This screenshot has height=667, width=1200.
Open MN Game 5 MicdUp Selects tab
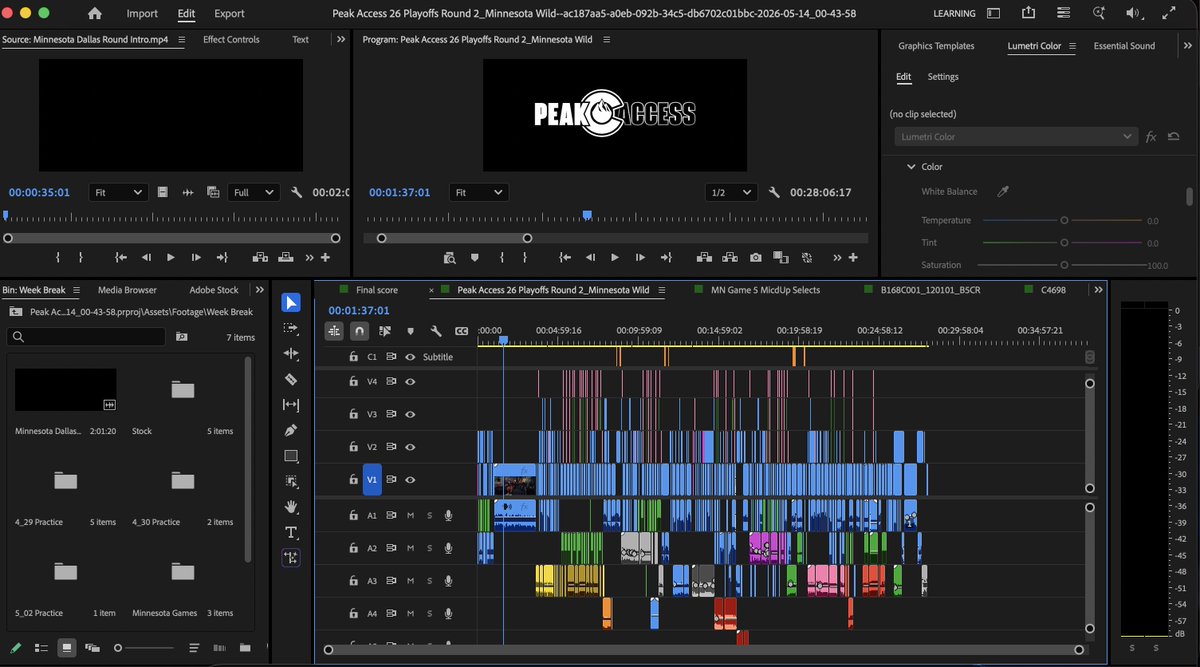coord(765,290)
